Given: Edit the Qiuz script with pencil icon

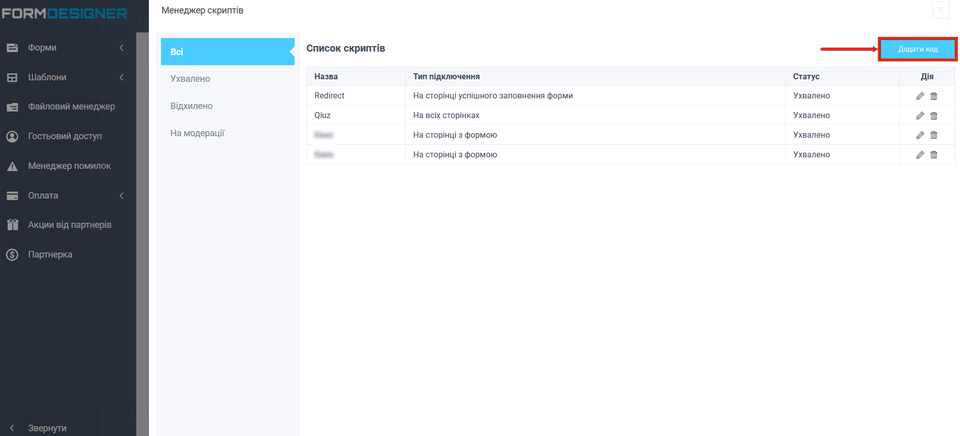Looking at the screenshot, I should pos(920,116).
